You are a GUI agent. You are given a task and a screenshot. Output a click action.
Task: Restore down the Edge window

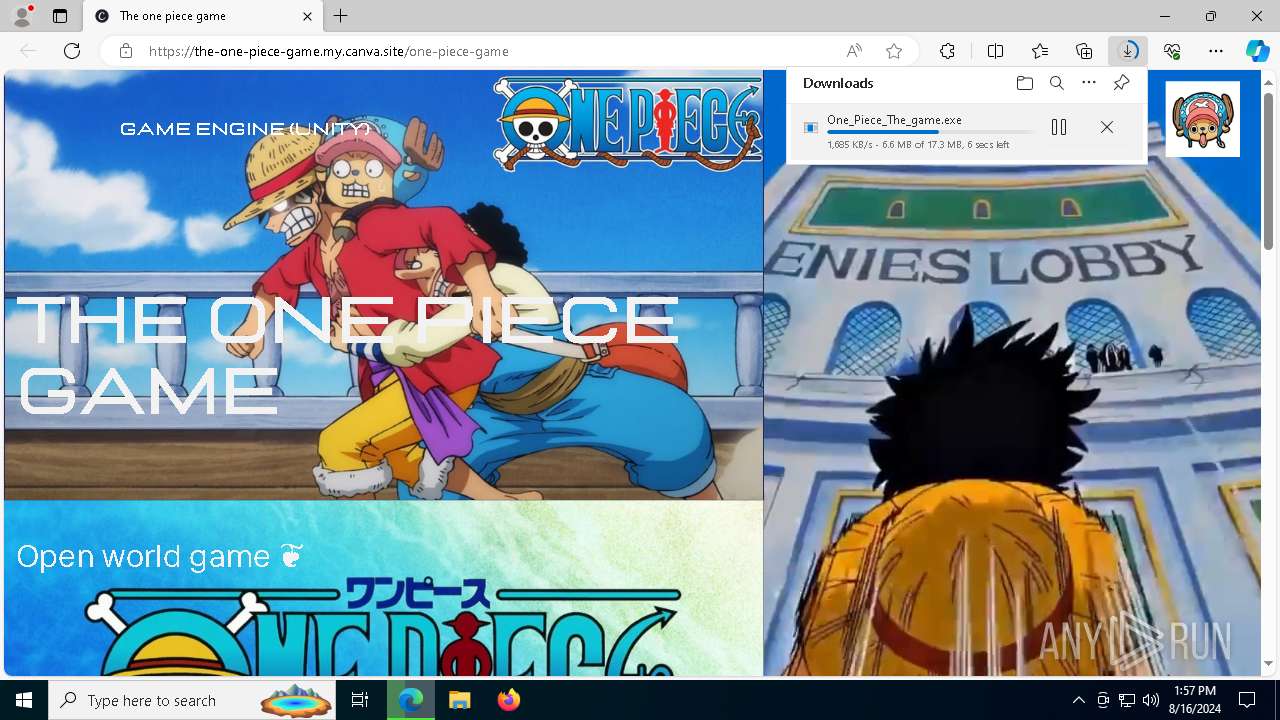coord(1211,16)
